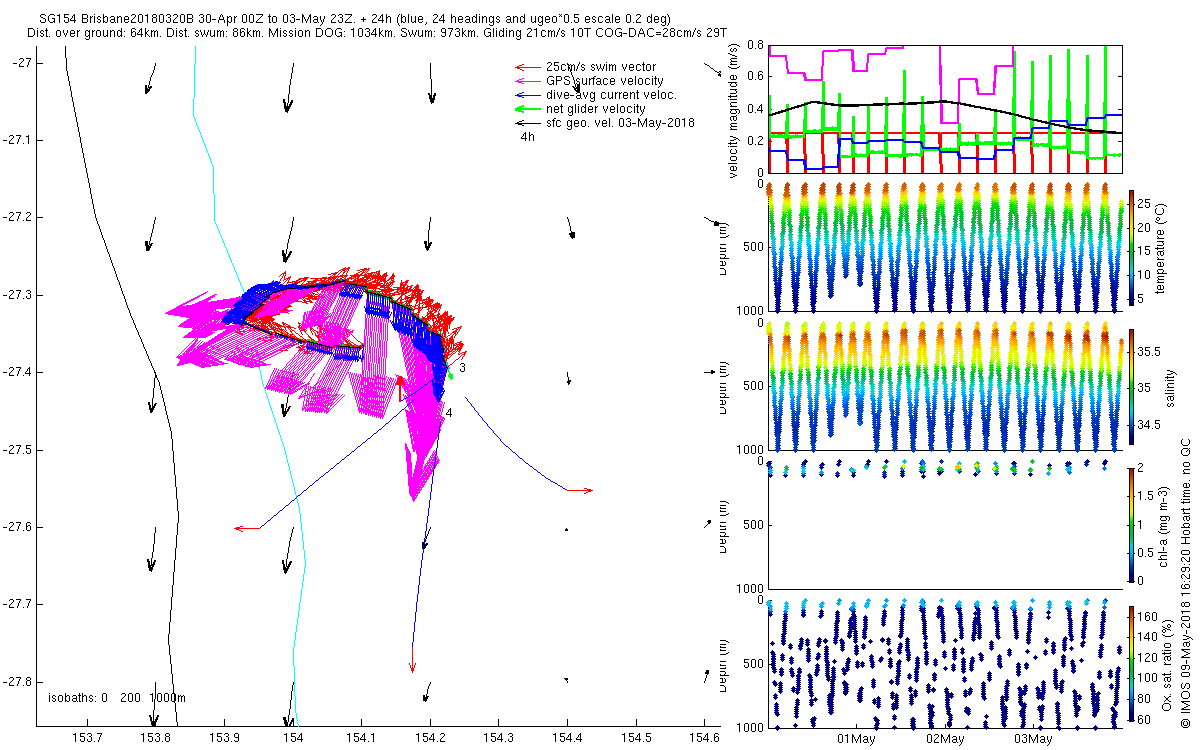Click waypoint marker '3' on the map
Image resolution: width=1200 pixels, height=750 pixels.
463,369
